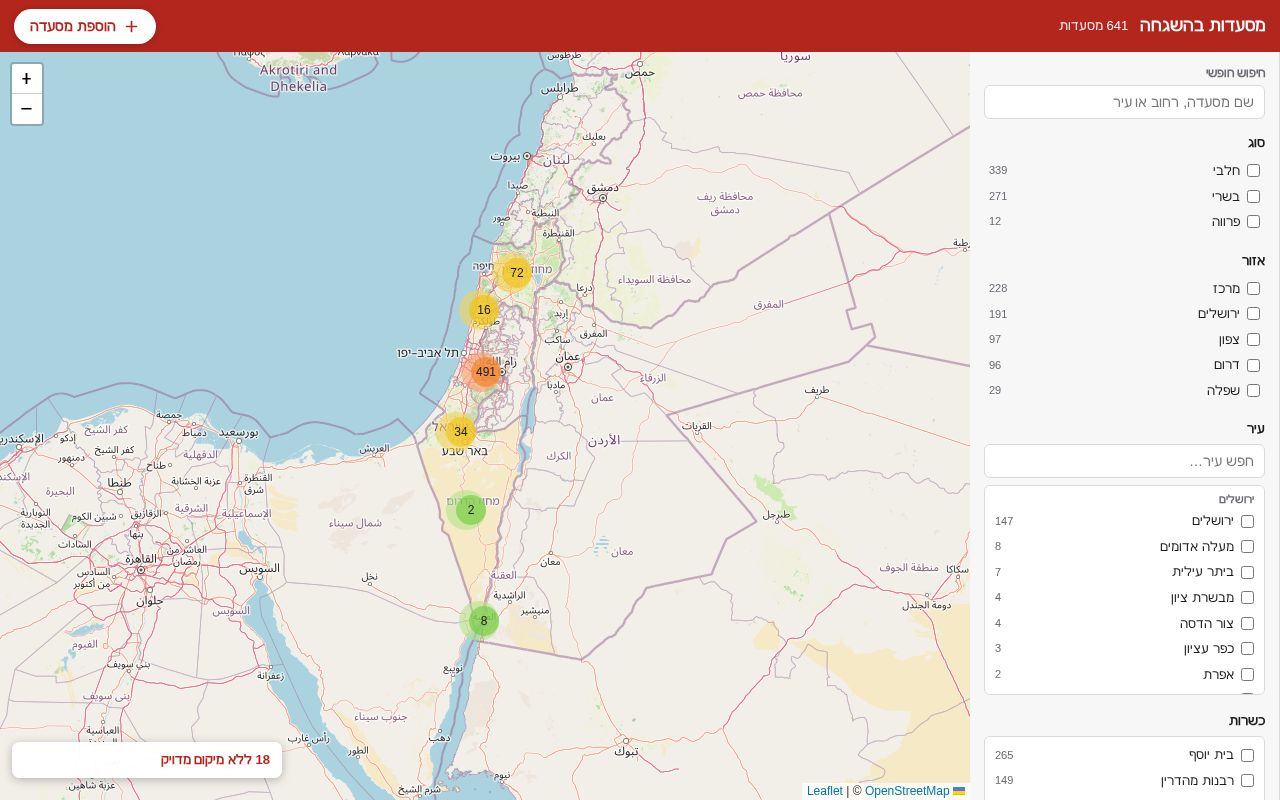Check the ירושלים city with count 147
1280x800 pixels.
[x=1247, y=521]
